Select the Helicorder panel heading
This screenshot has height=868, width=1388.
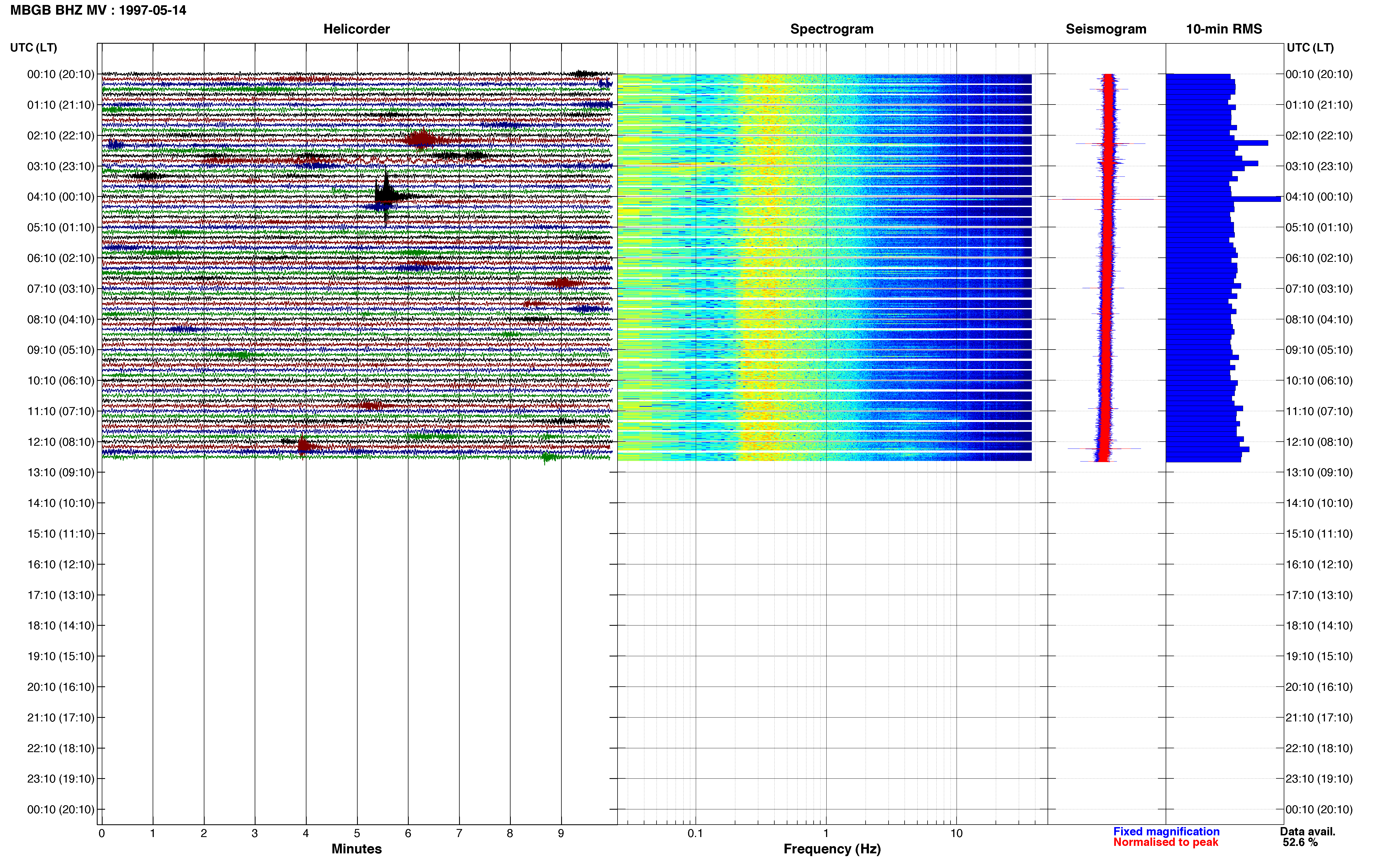[356, 29]
